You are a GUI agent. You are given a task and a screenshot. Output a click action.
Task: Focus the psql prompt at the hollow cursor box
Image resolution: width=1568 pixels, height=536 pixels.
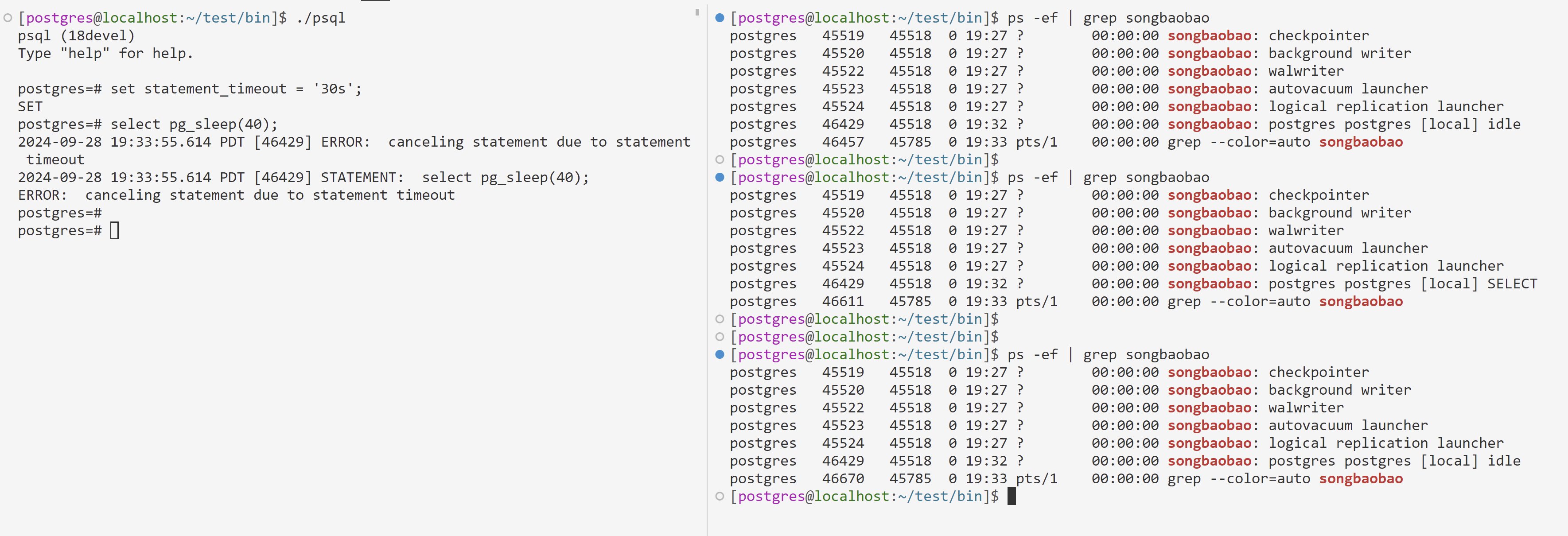click(x=114, y=231)
